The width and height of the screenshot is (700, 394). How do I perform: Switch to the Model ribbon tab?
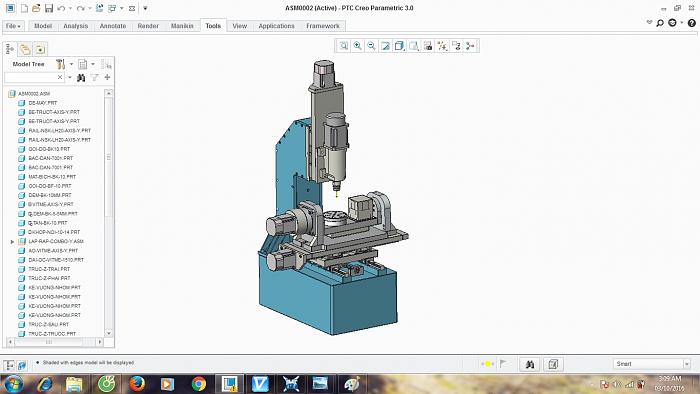(x=43, y=26)
